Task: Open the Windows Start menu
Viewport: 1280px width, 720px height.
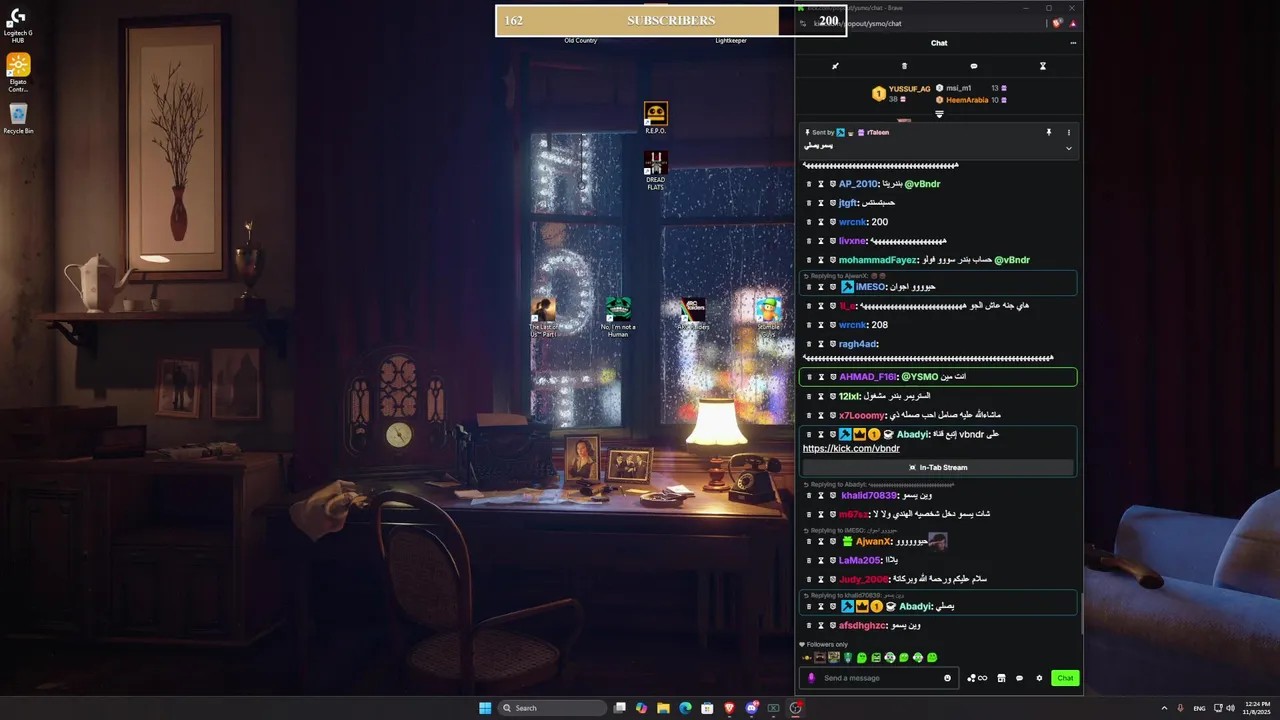Action: [485, 708]
